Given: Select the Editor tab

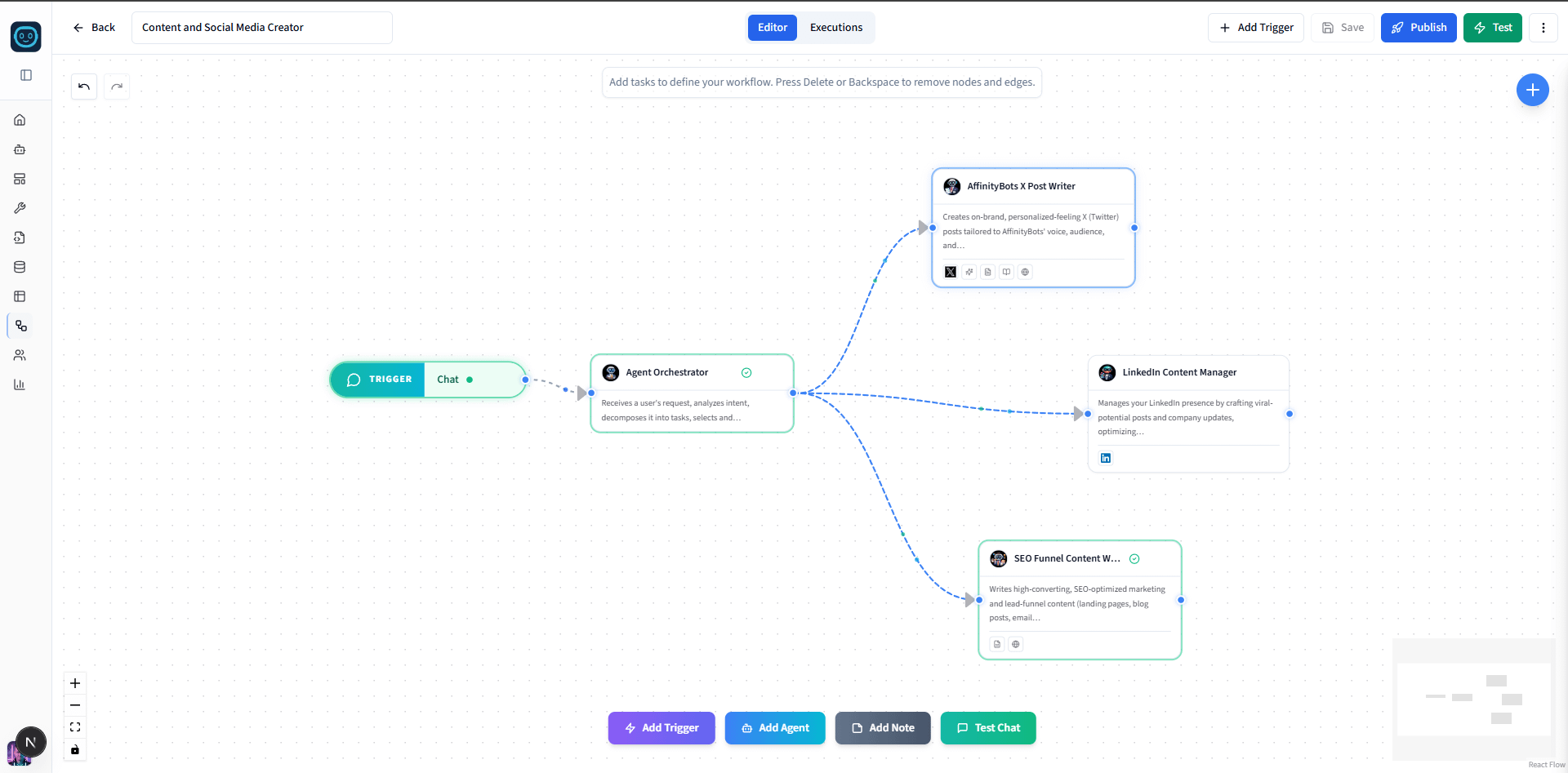Looking at the screenshot, I should (773, 28).
